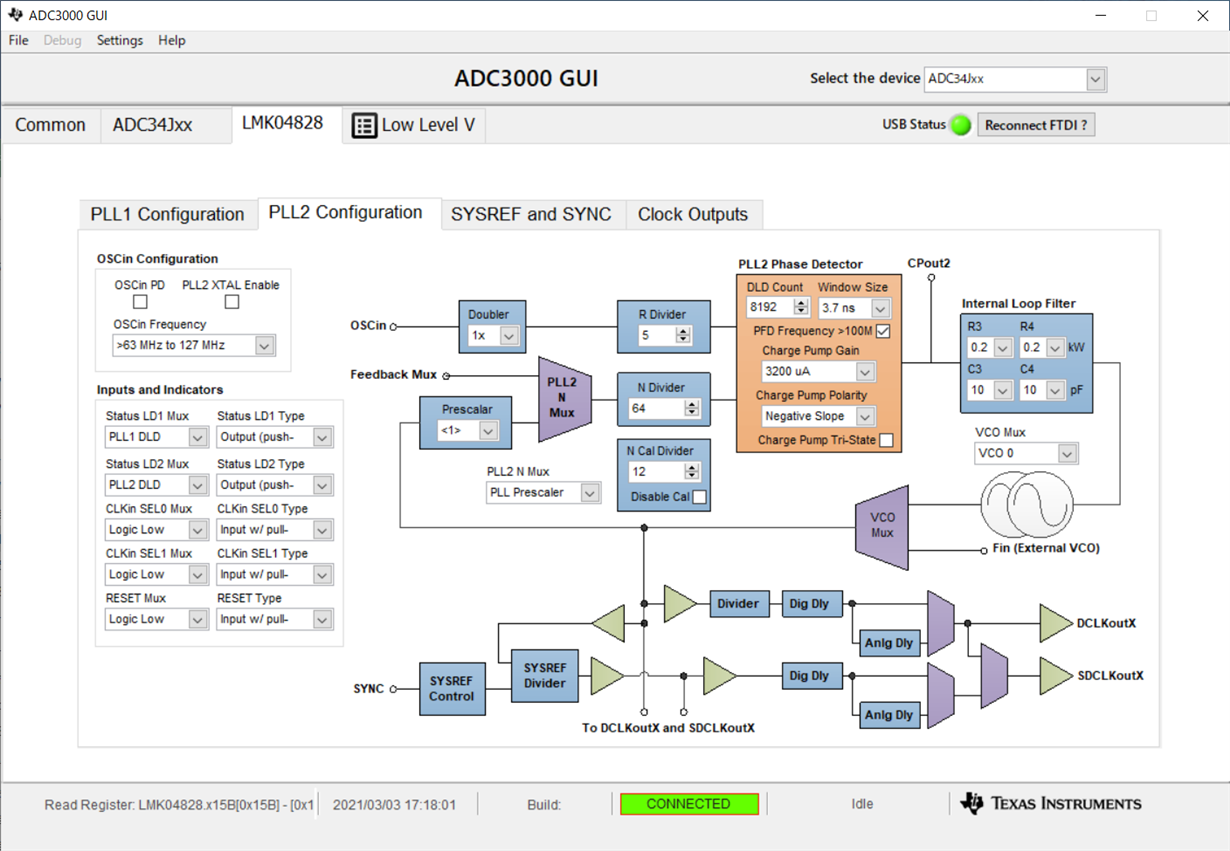Click the DCLKoutX output buffer triangle
1230x851 pixels.
(x=1055, y=623)
